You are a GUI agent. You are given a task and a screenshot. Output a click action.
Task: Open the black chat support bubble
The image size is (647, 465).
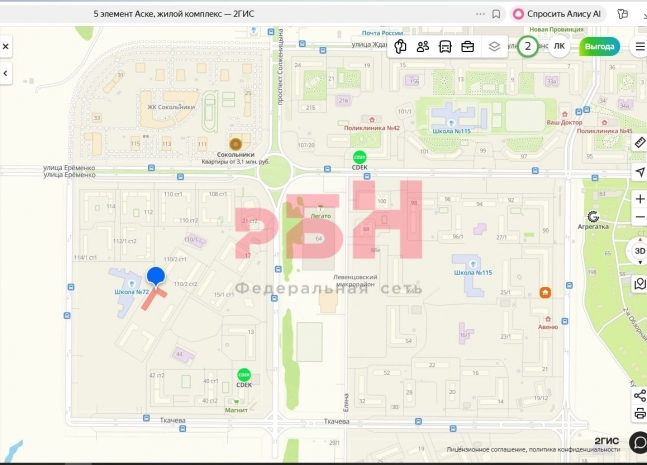tap(639, 443)
